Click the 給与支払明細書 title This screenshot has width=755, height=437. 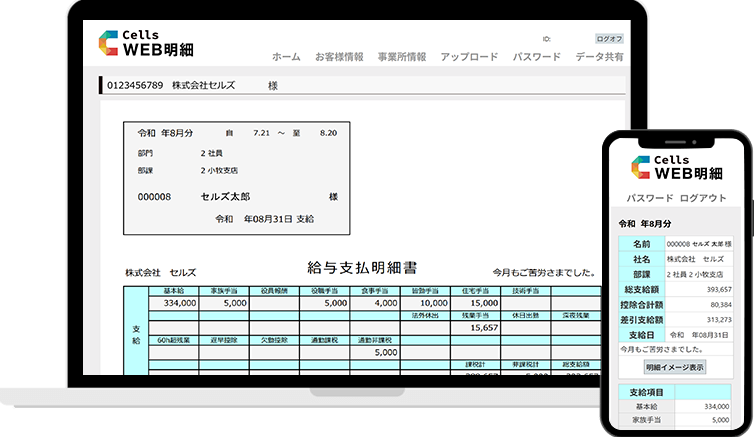(x=361, y=268)
